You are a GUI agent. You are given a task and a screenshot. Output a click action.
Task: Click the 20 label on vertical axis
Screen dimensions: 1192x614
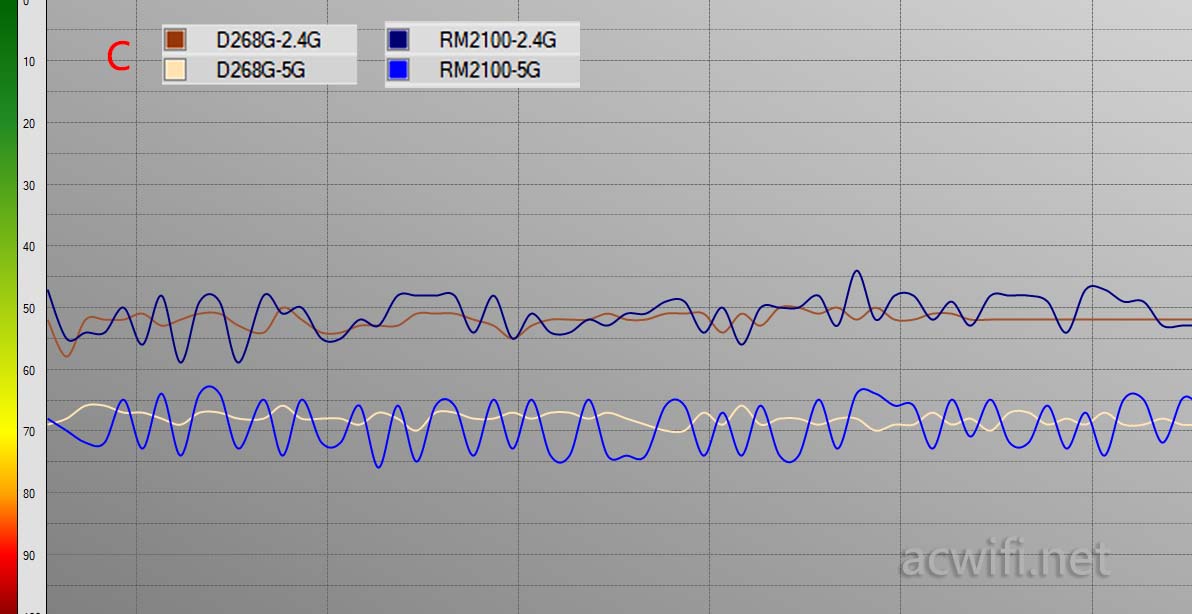coord(28,124)
